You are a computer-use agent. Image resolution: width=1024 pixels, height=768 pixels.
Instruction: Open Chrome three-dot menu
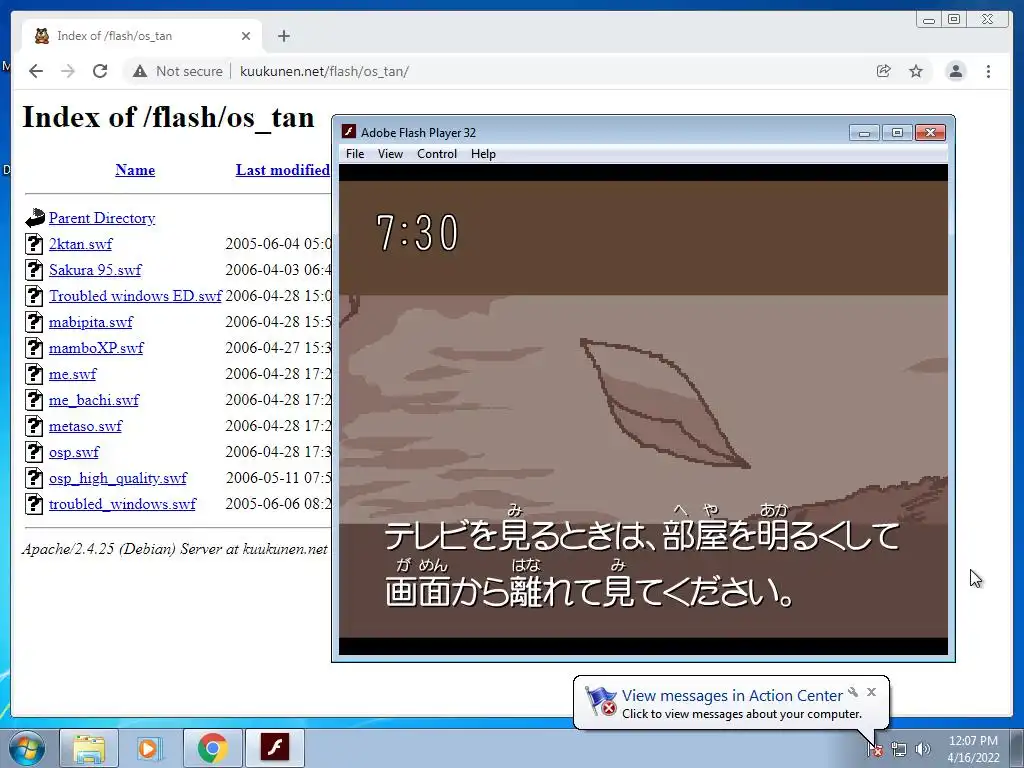tap(989, 71)
